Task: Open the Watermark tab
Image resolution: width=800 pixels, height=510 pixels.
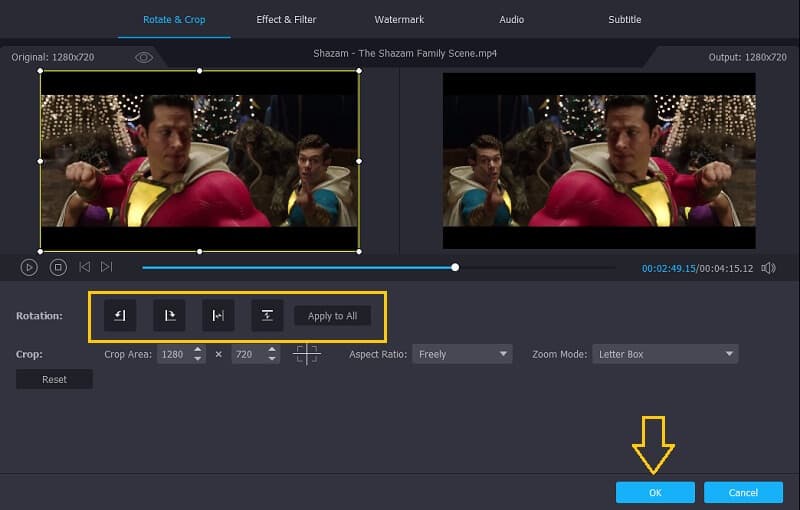Action: pos(399,19)
